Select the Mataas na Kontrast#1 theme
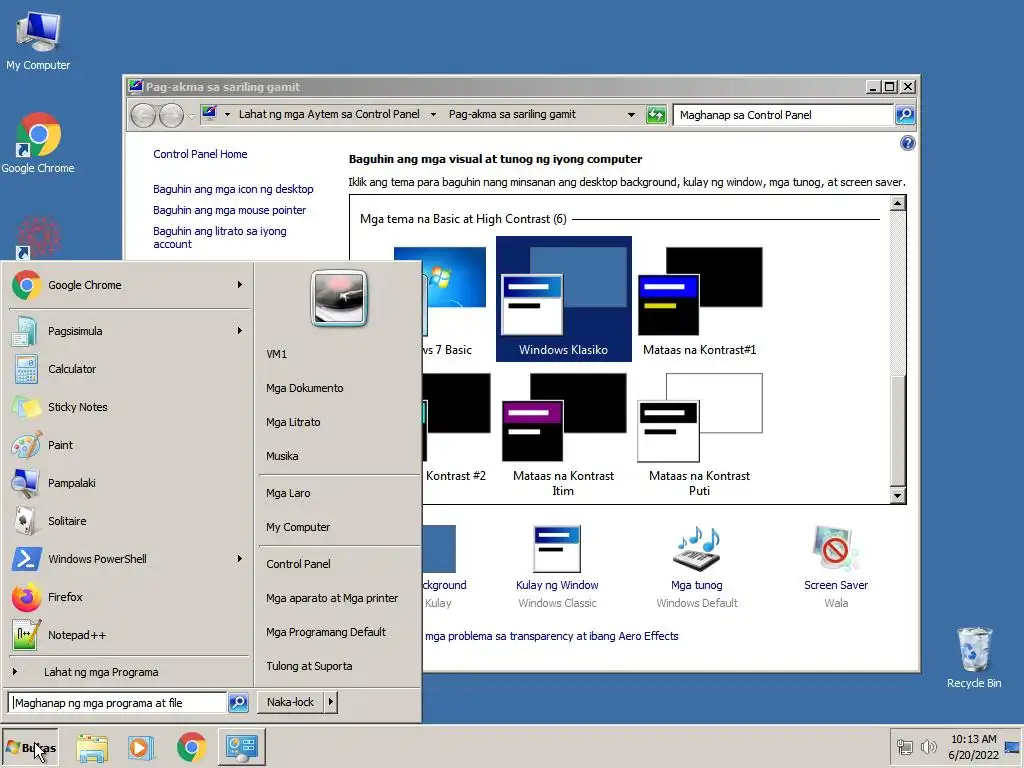This screenshot has width=1024, height=768. pos(699,298)
